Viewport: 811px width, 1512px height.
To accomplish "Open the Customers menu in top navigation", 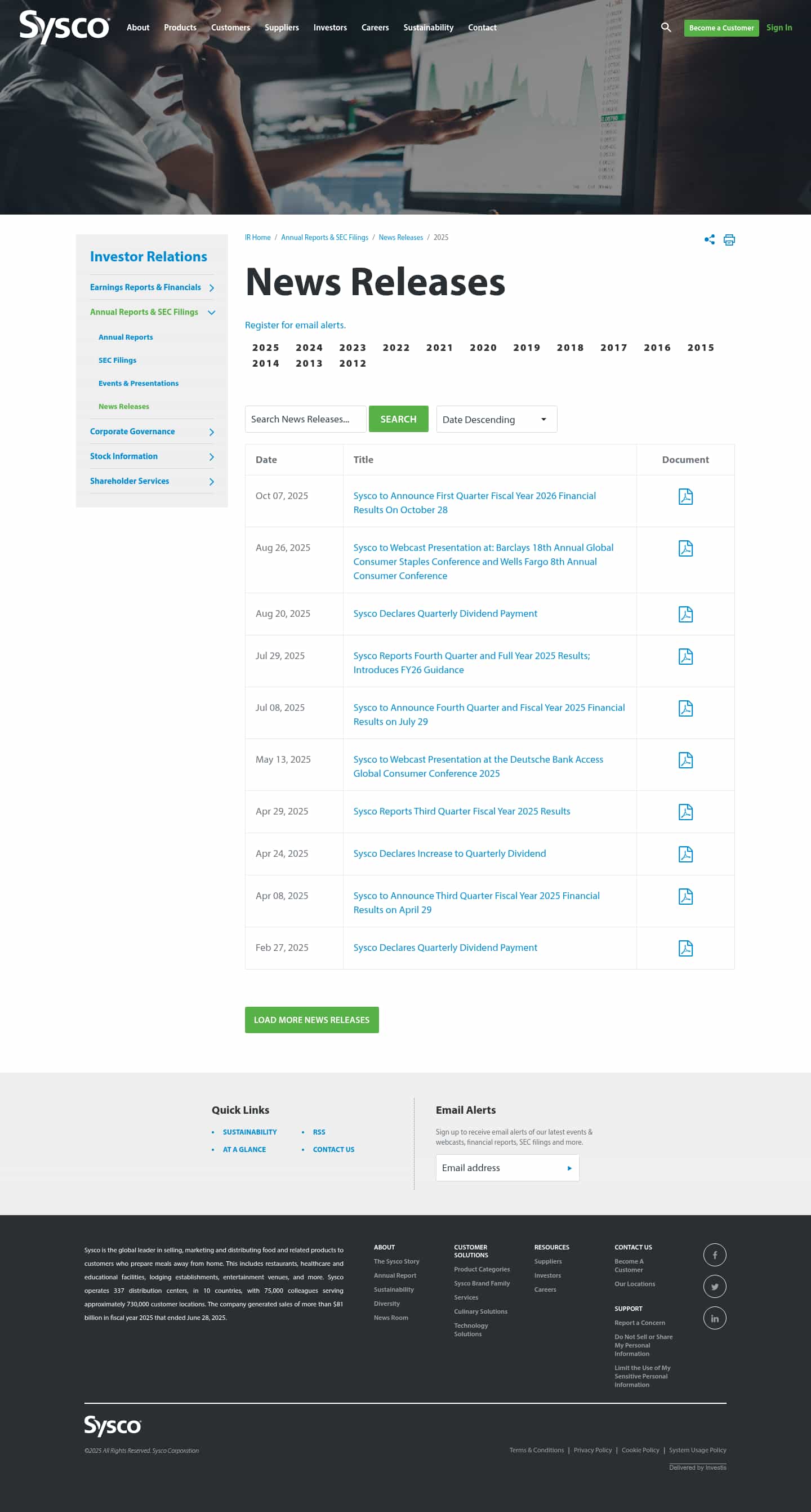I will (x=230, y=28).
